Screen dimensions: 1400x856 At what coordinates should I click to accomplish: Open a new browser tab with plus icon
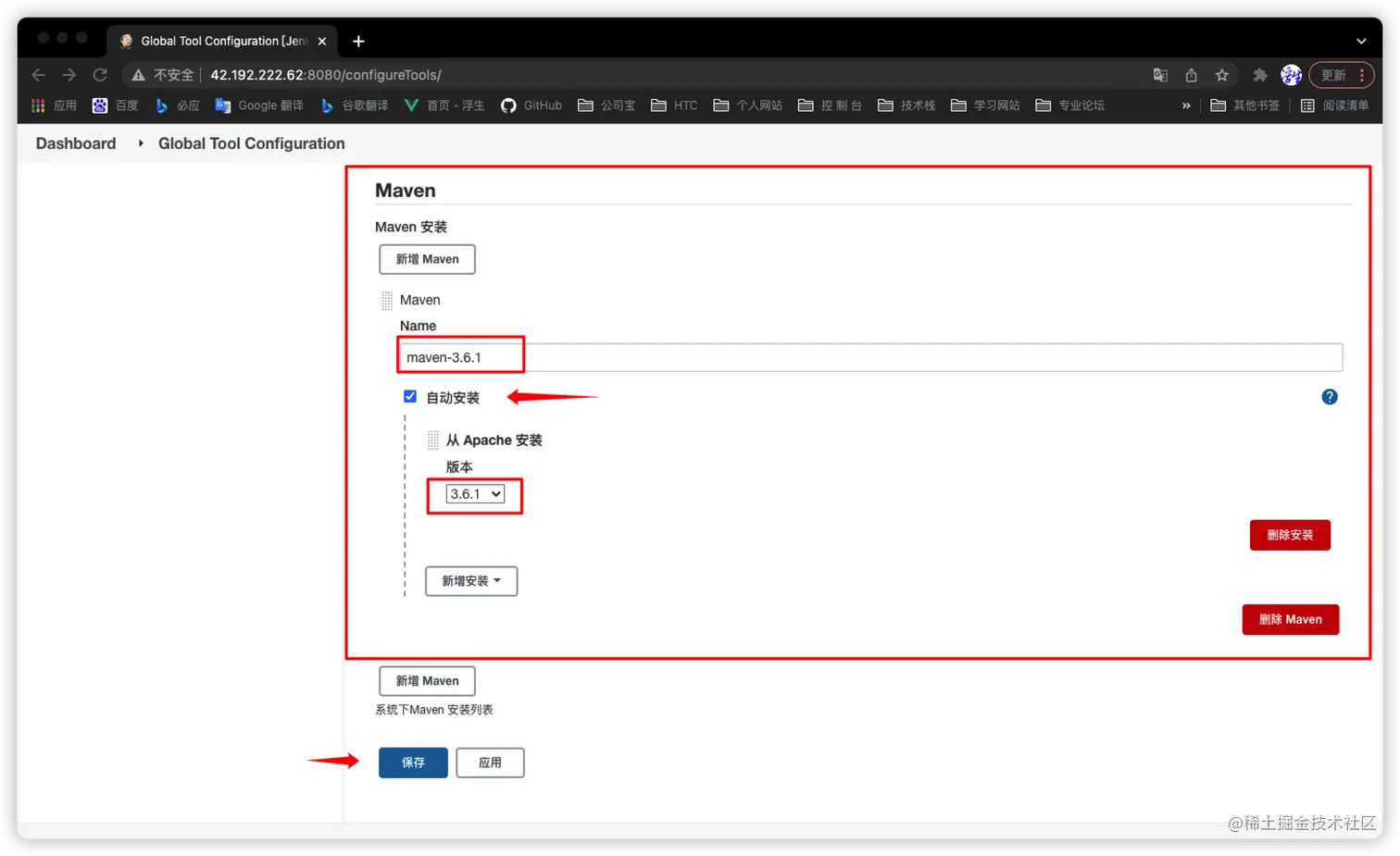coord(358,41)
